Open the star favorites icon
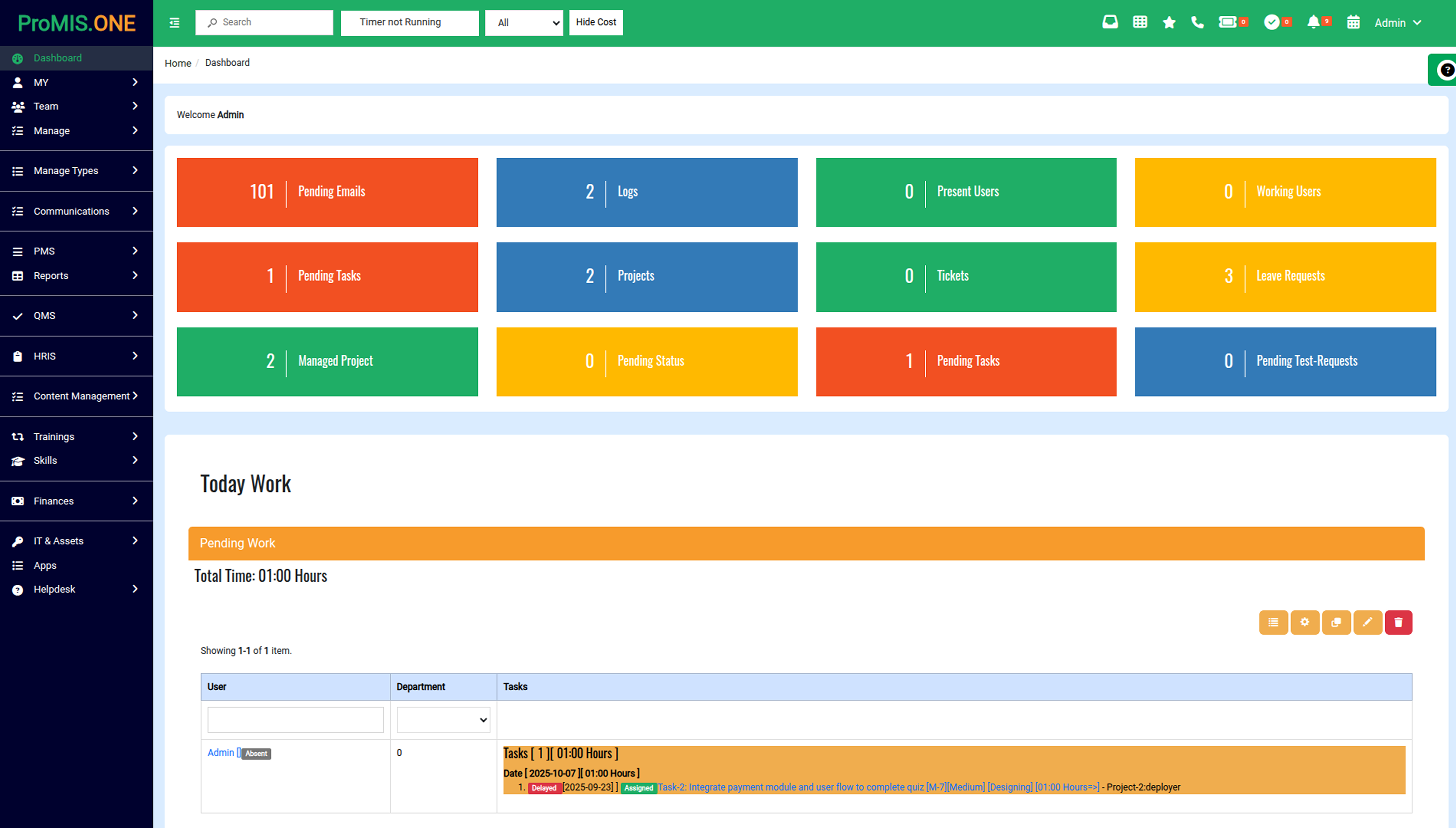1456x828 pixels. click(x=1169, y=22)
